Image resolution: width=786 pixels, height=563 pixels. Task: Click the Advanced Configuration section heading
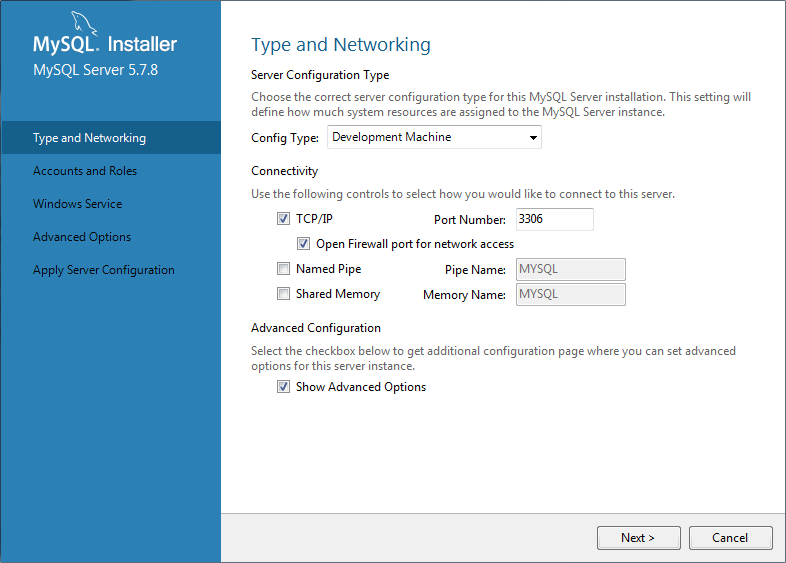[316, 328]
